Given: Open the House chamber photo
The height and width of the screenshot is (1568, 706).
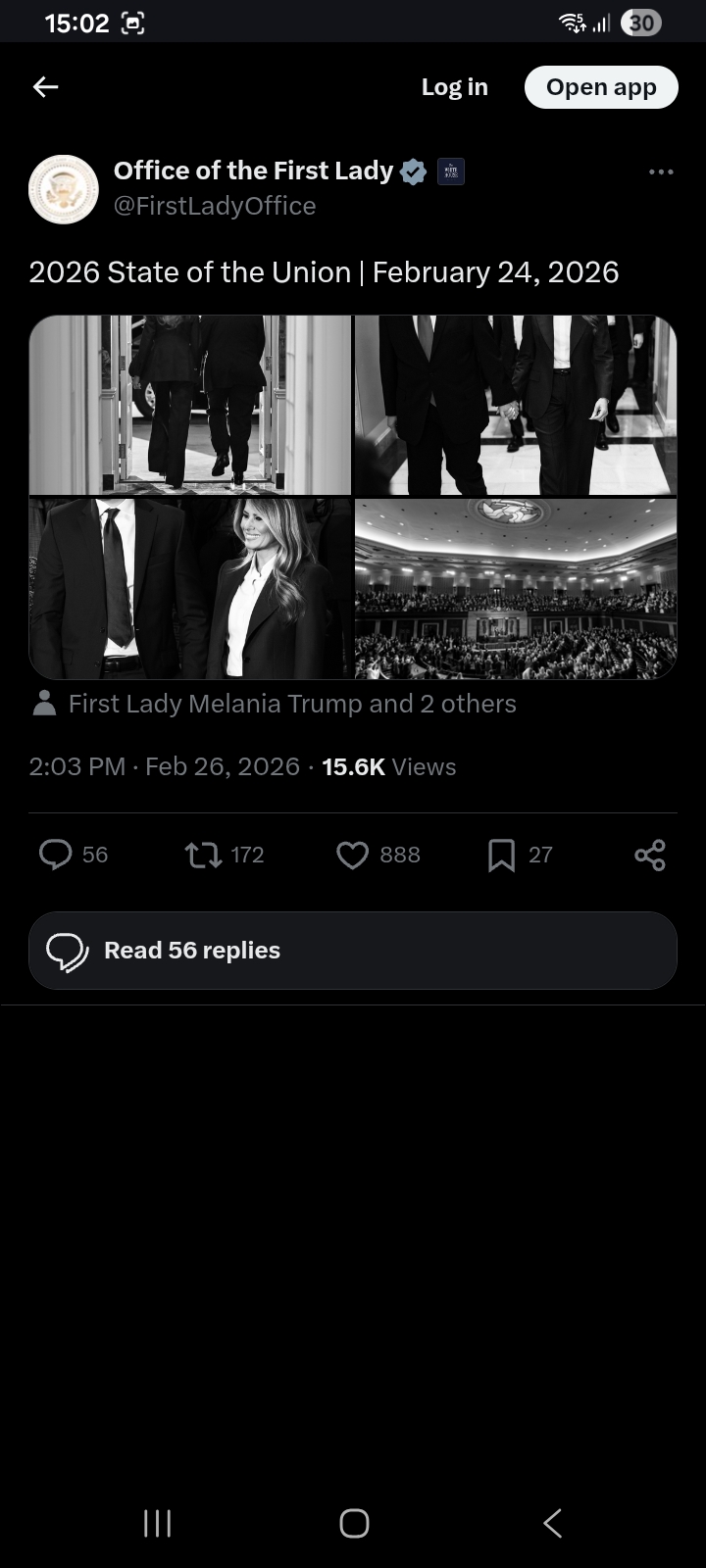Looking at the screenshot, I should click(516, 588).
